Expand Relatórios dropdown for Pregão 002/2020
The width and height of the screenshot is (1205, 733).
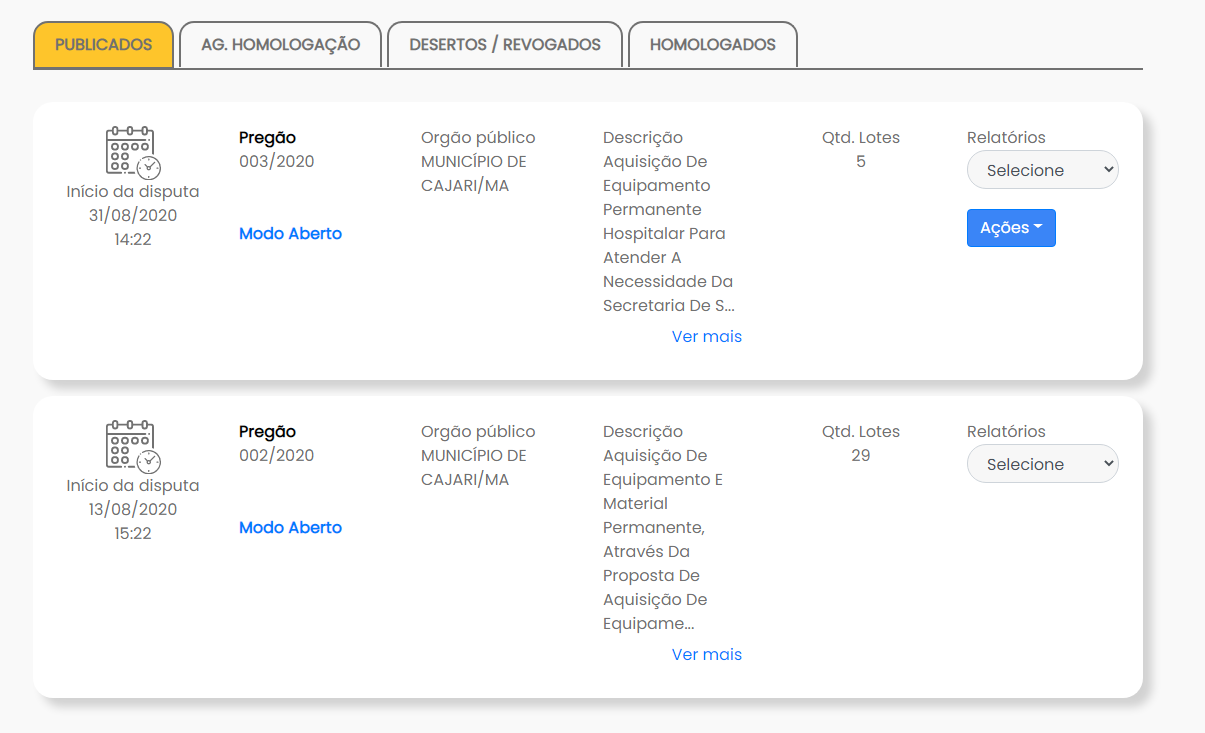[x=1042, y=464]
